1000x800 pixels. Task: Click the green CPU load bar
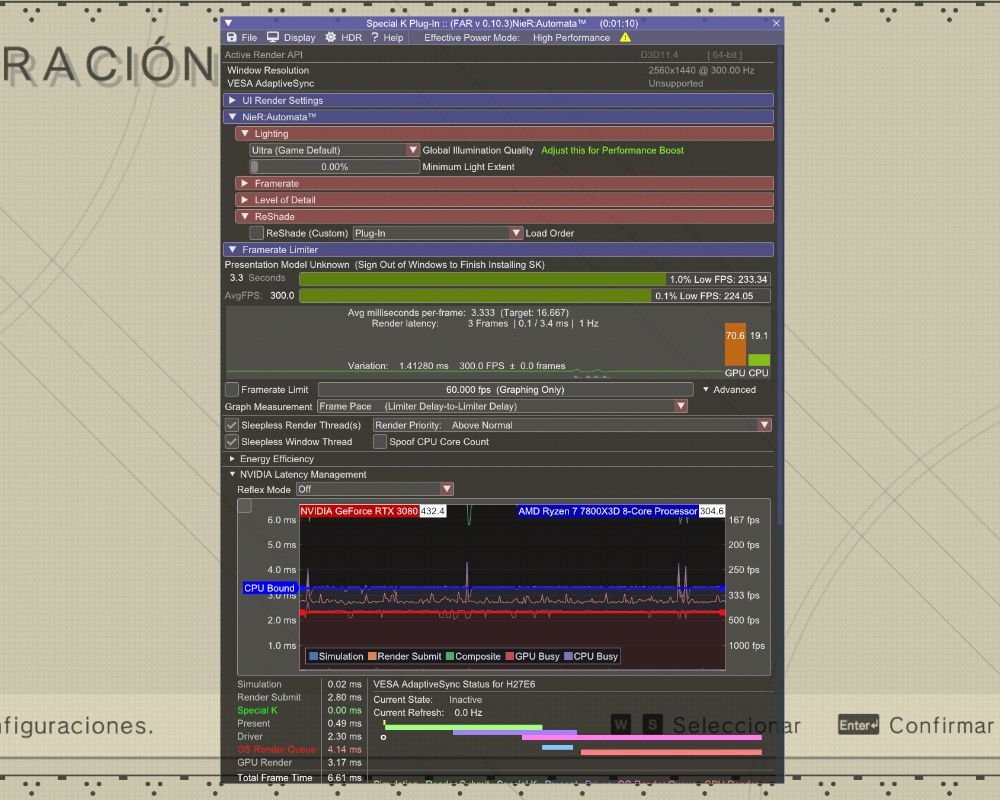[758, 360]
